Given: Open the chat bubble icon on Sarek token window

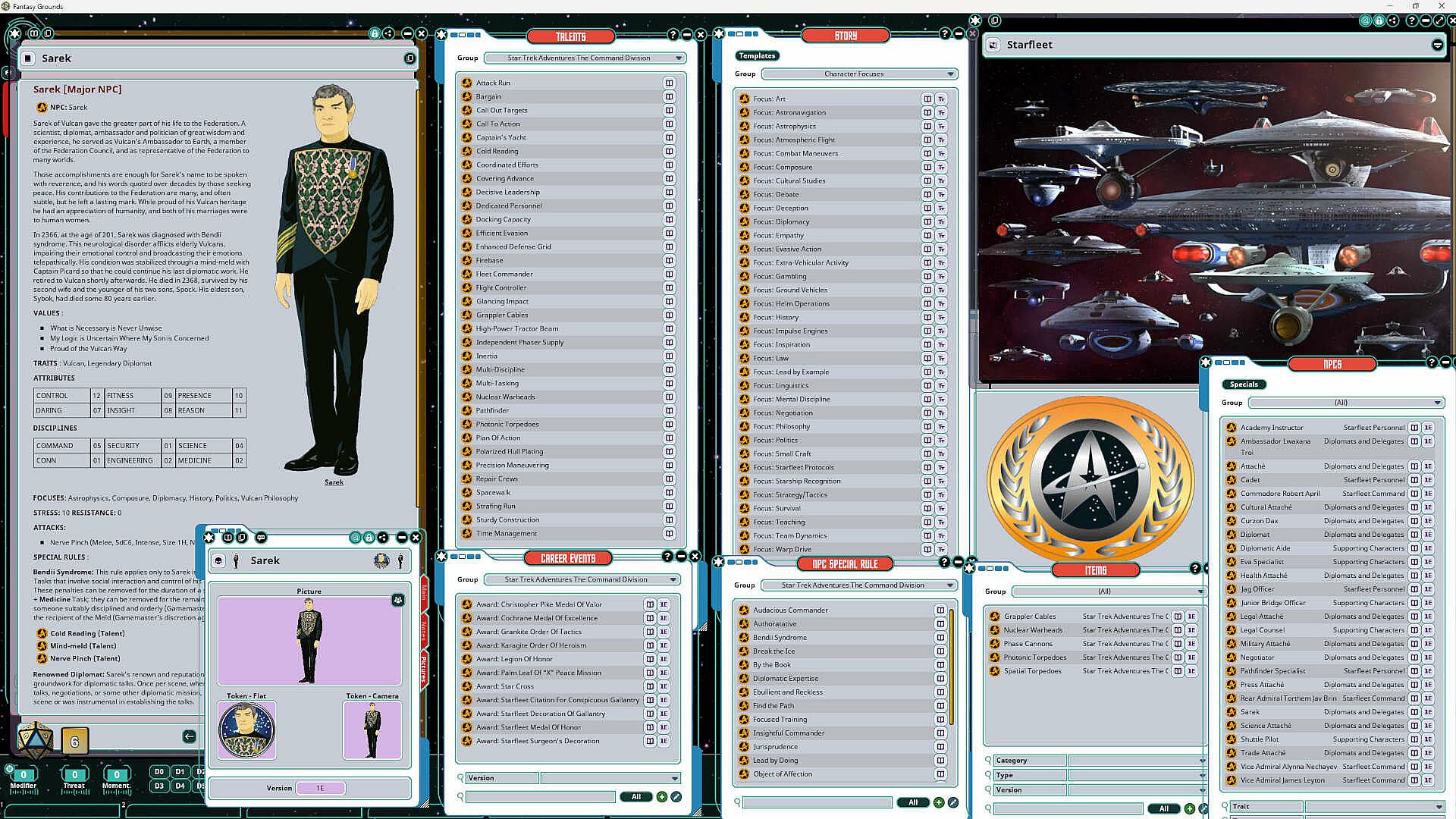Looking at the screenshot, I should coord(261,538).
